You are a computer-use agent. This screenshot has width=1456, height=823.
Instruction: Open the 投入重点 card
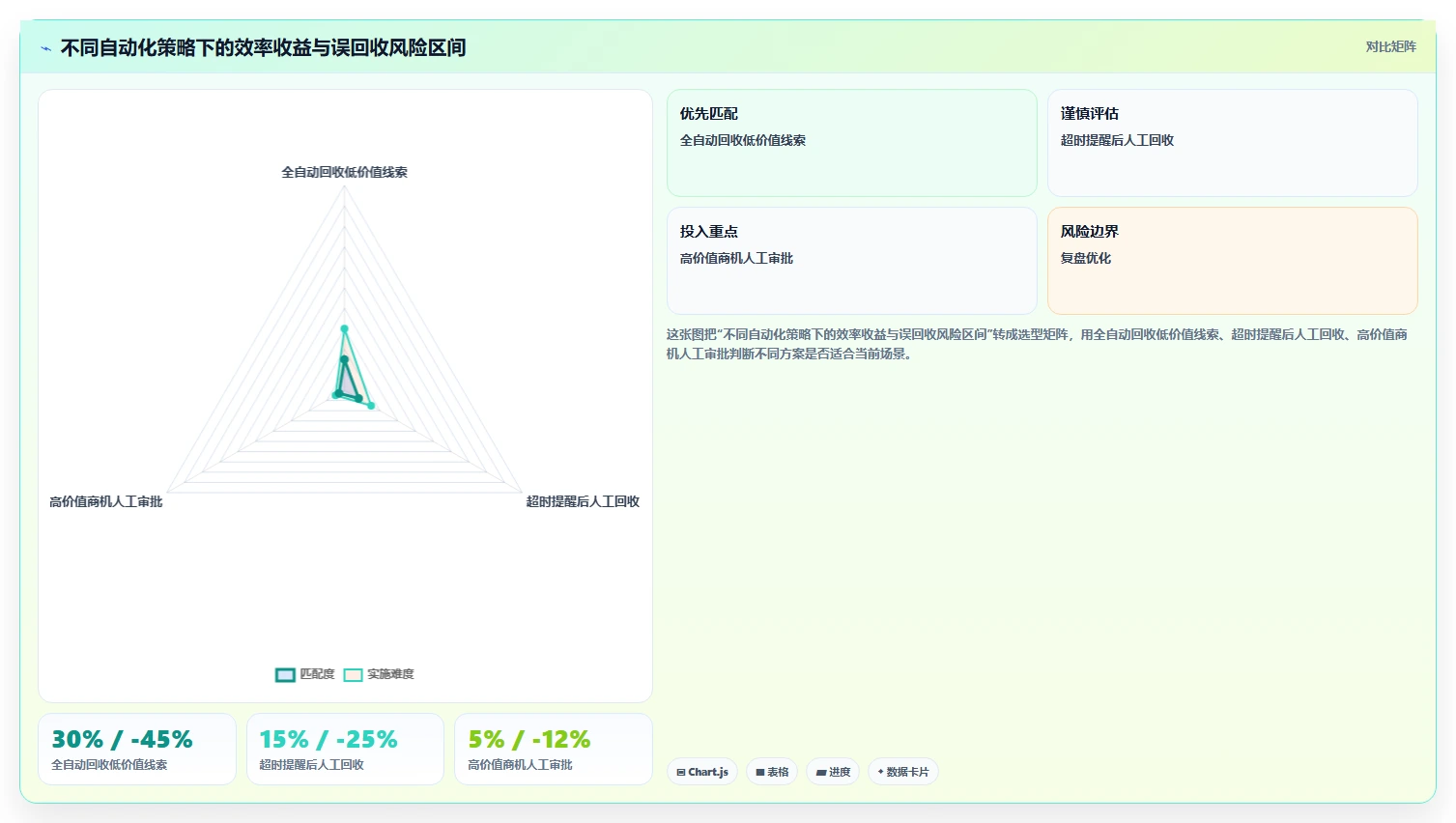click(x=851, y=261)
